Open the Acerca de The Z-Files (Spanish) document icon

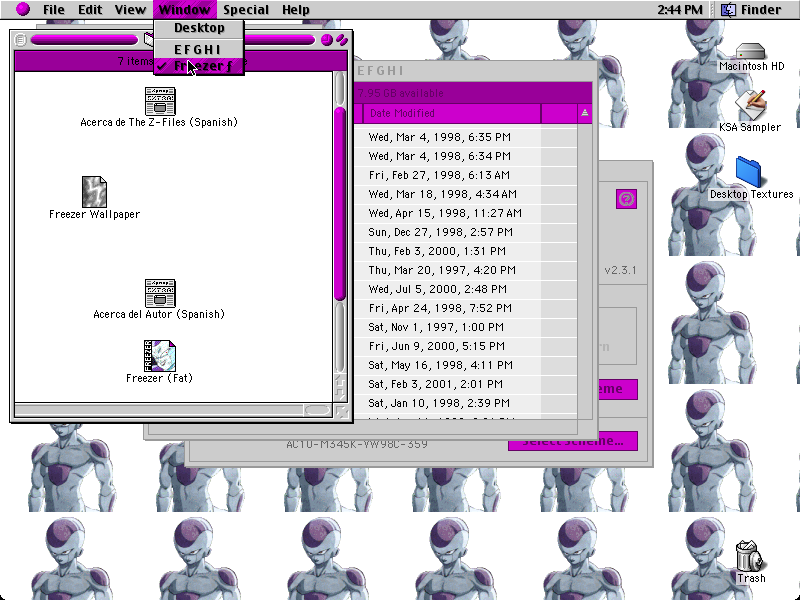point(160,101)
